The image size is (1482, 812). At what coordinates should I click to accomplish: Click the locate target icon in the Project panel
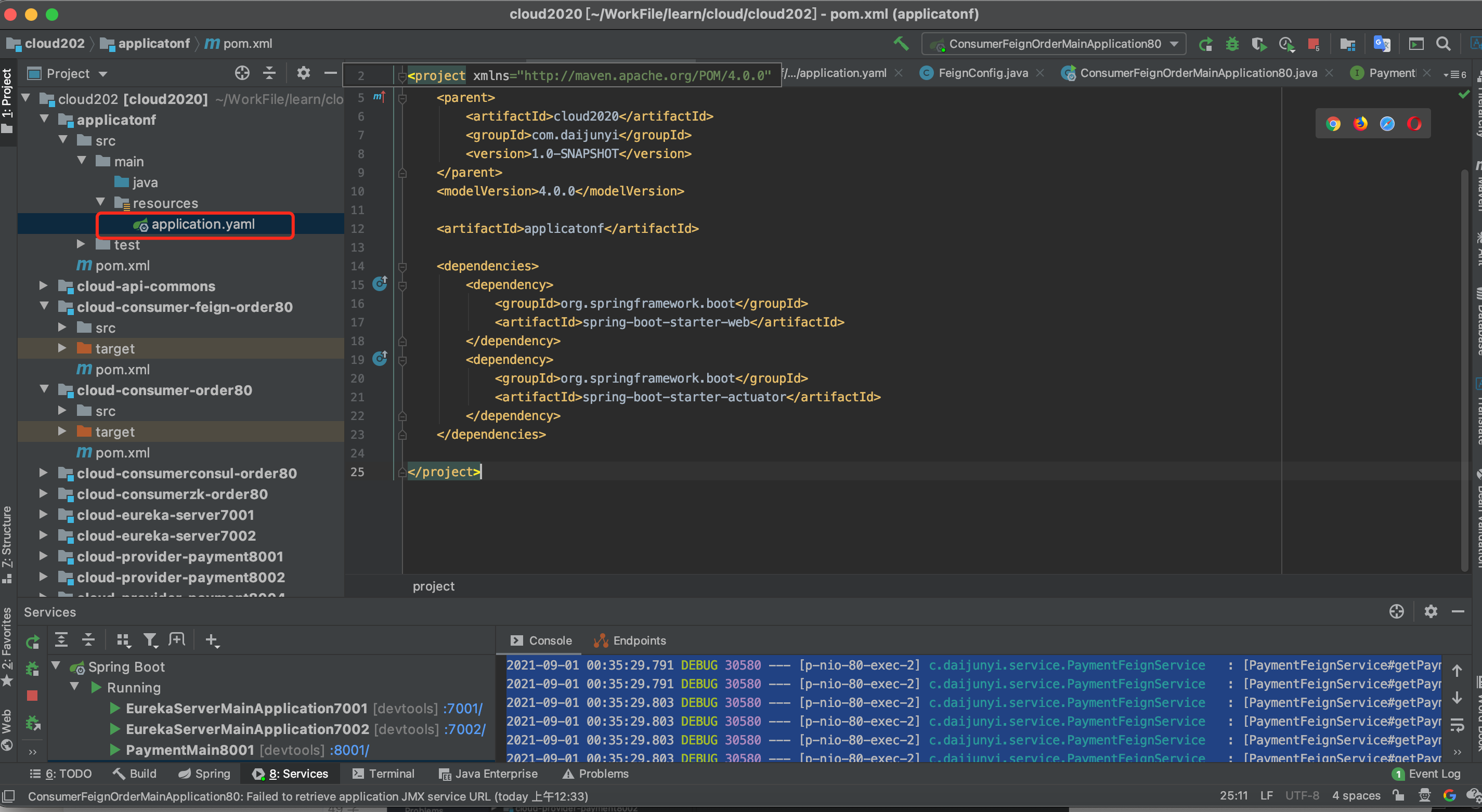click(x=242, y=73)
